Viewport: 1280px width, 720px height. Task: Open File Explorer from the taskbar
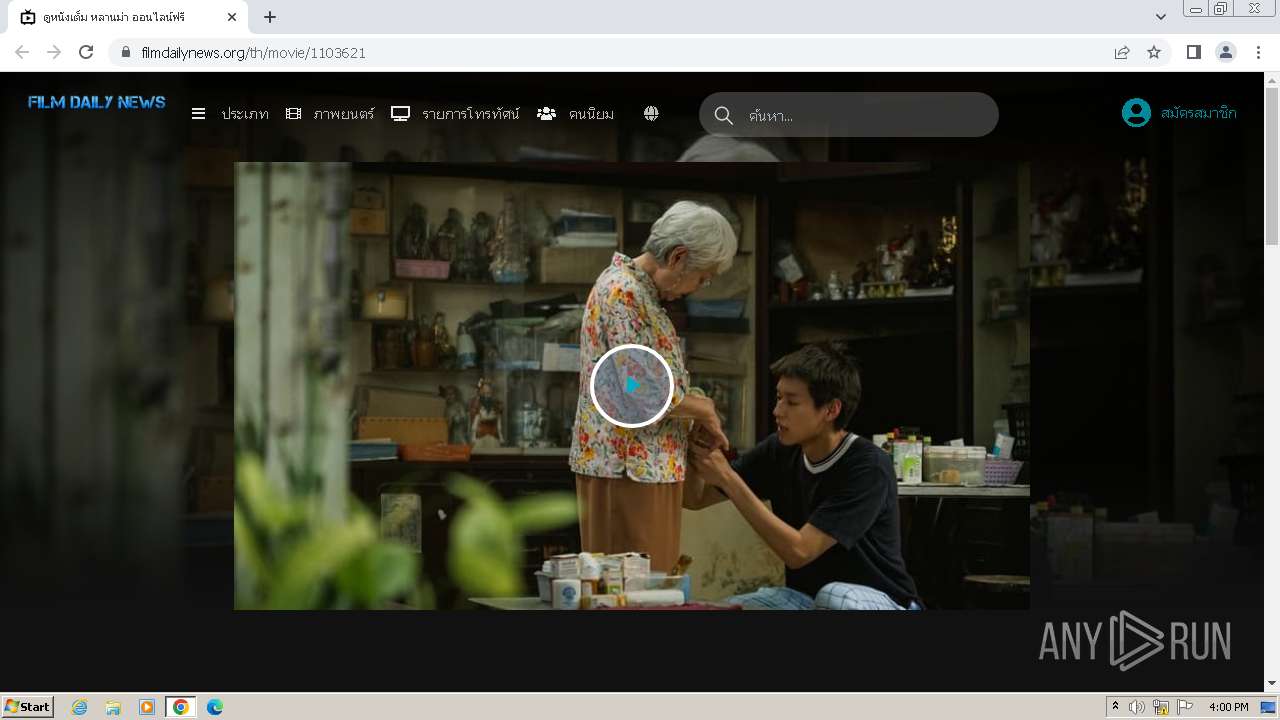113,707
